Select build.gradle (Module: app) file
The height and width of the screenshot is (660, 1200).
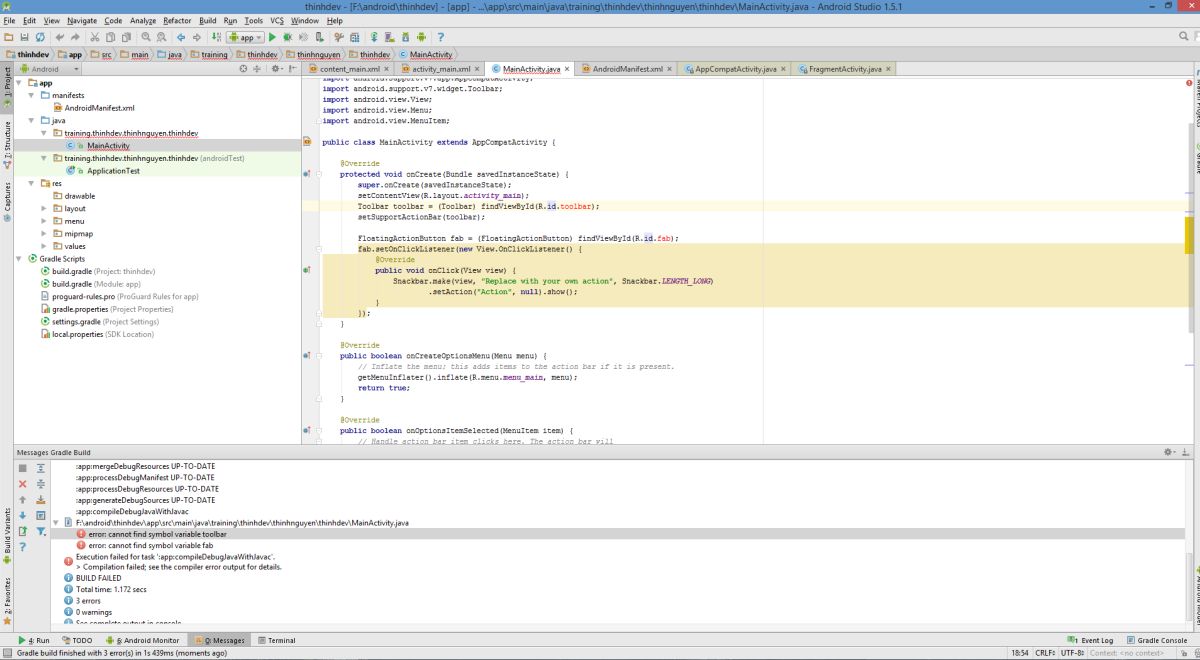(96, 284)
